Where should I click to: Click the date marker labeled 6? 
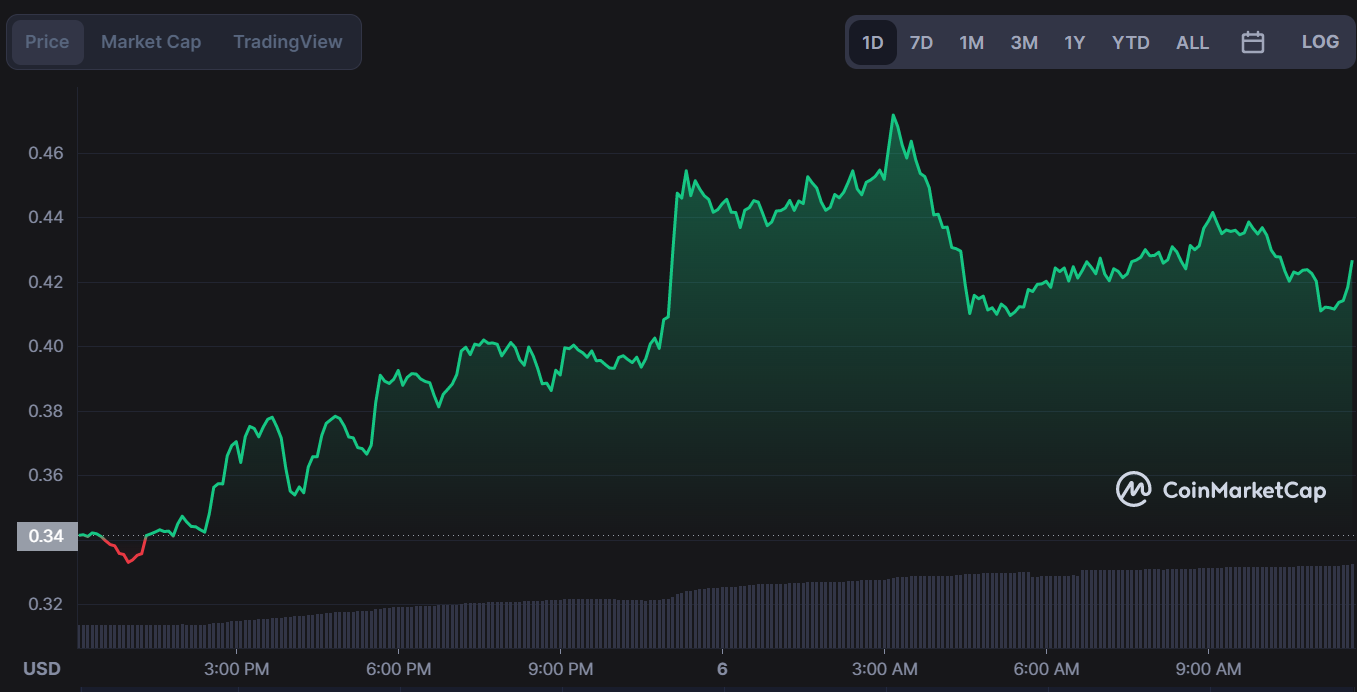722,669
